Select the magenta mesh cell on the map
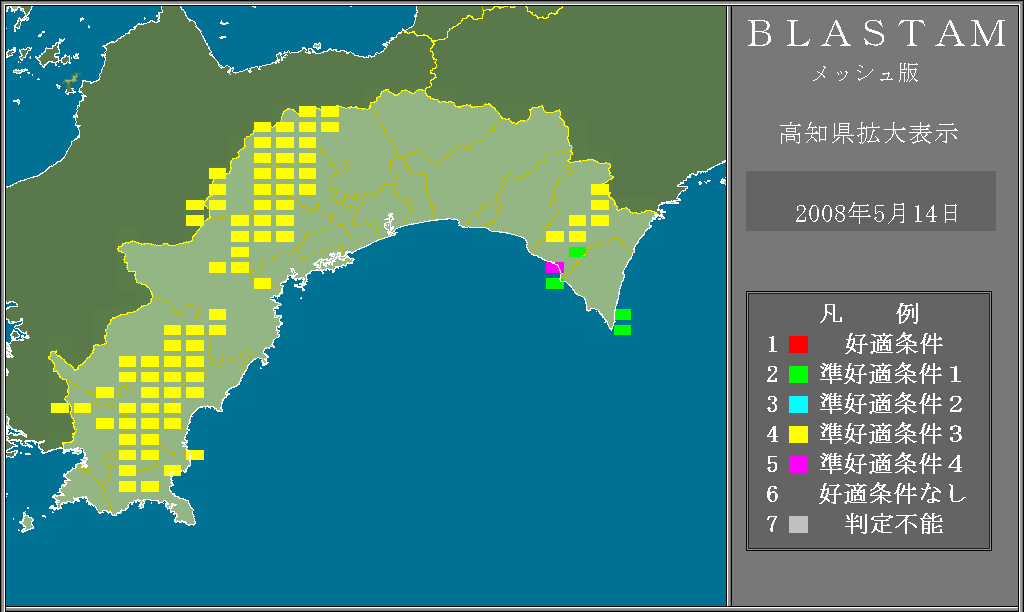The width and height of the screenshot is (1024, 612). tap(554, 267)
